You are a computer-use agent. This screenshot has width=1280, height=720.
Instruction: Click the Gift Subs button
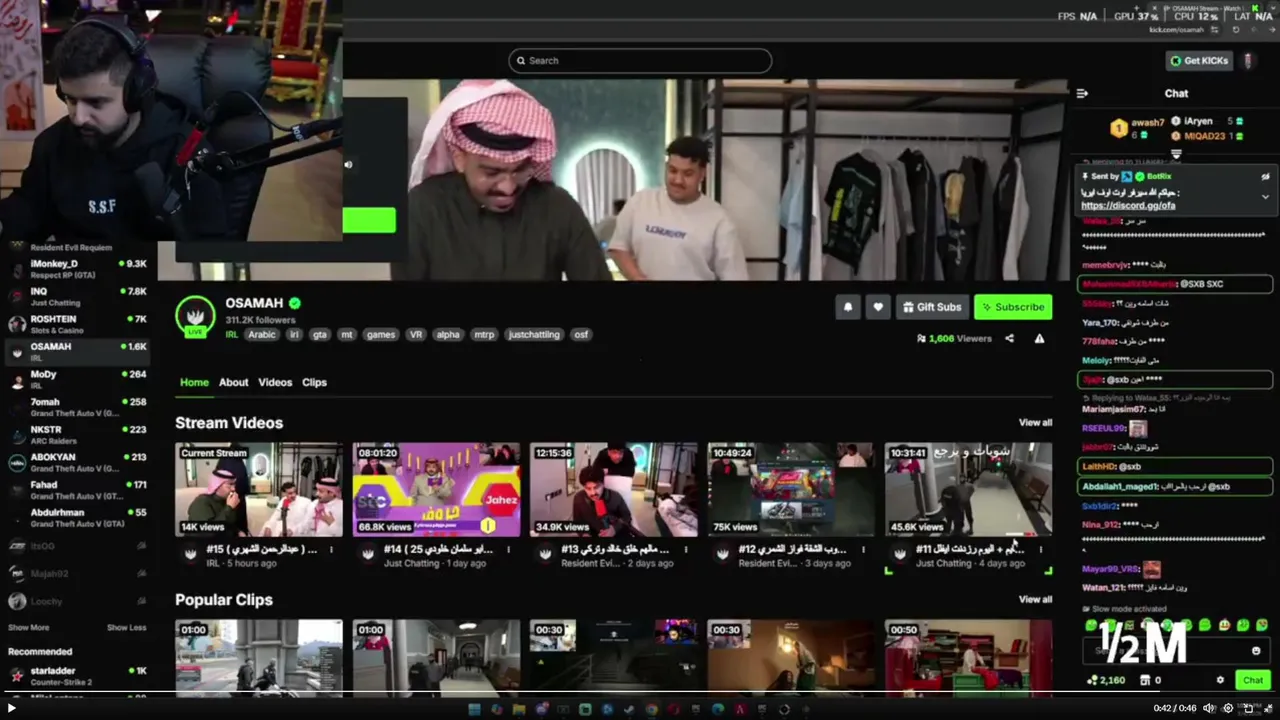point(931,307)
